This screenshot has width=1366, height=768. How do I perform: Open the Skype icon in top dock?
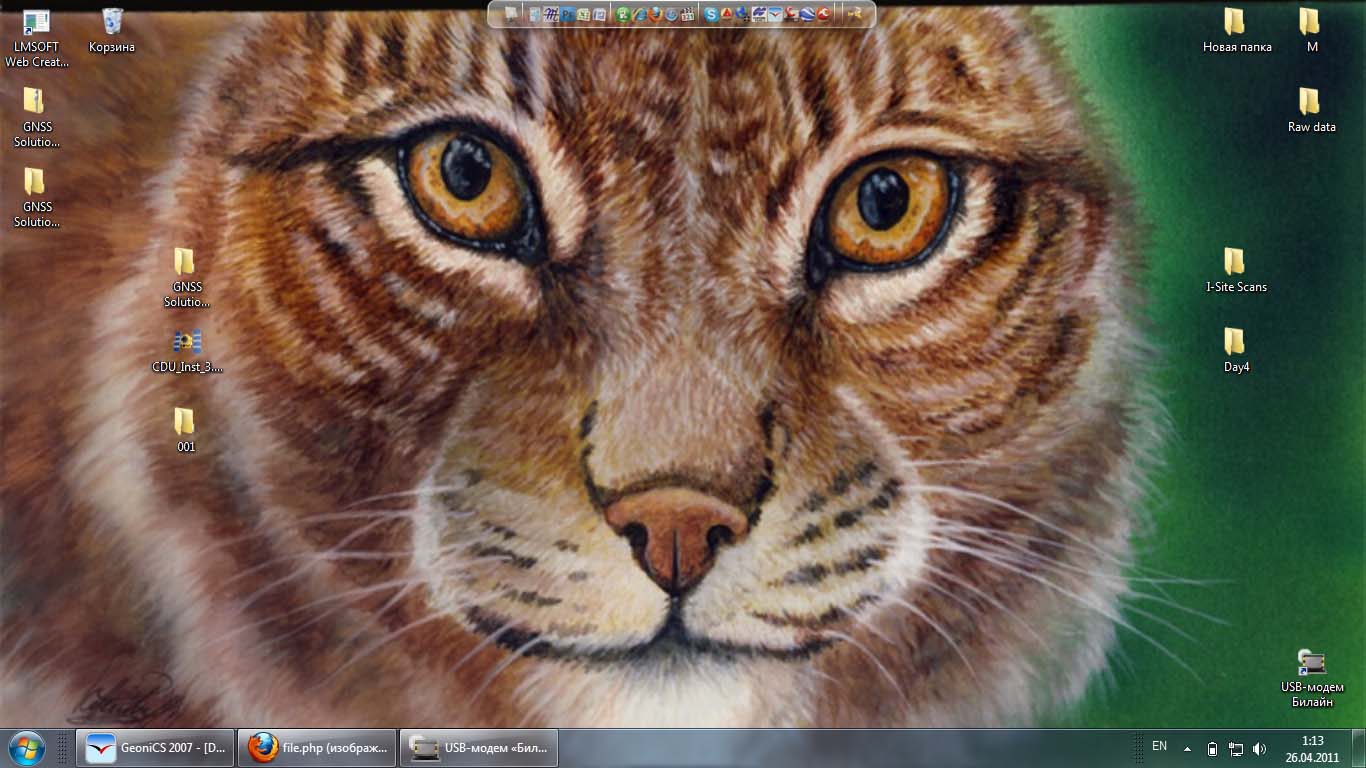(x=711, y=14)
